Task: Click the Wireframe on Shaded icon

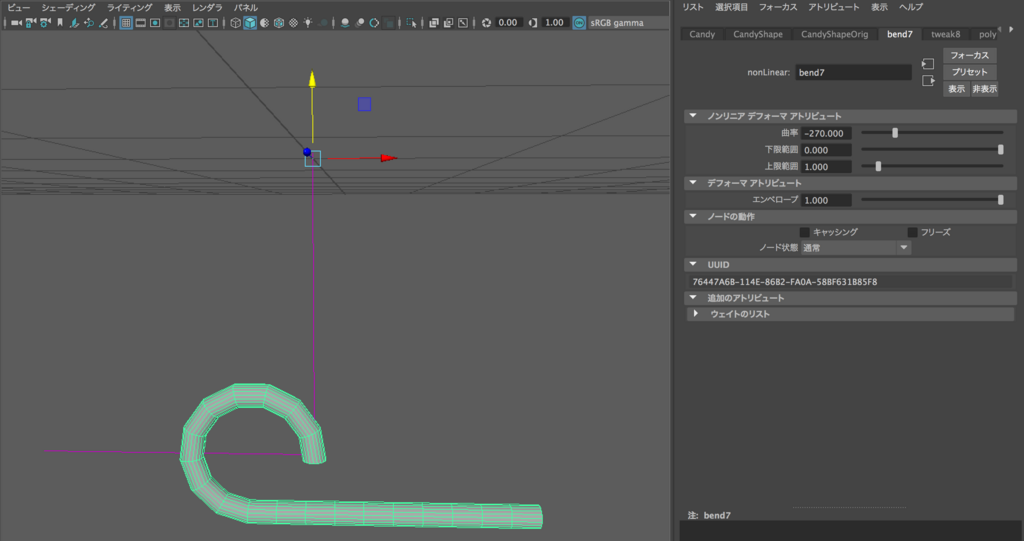Action: (x=279, y=23)
